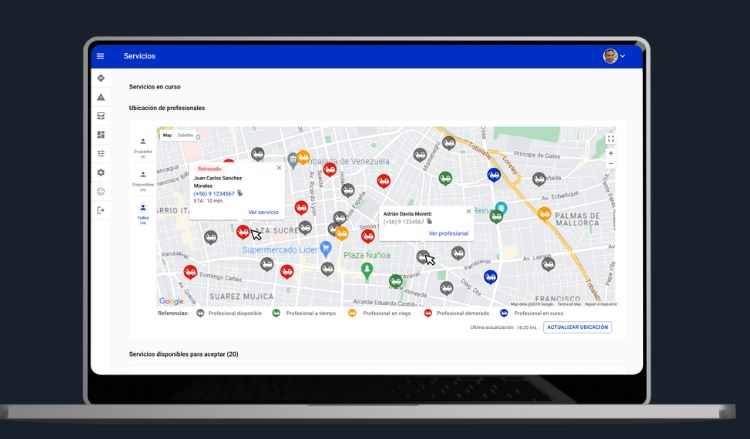Open the hamburger navigation menu
This screenshot has height=439, width=750.
click(100, 57)
